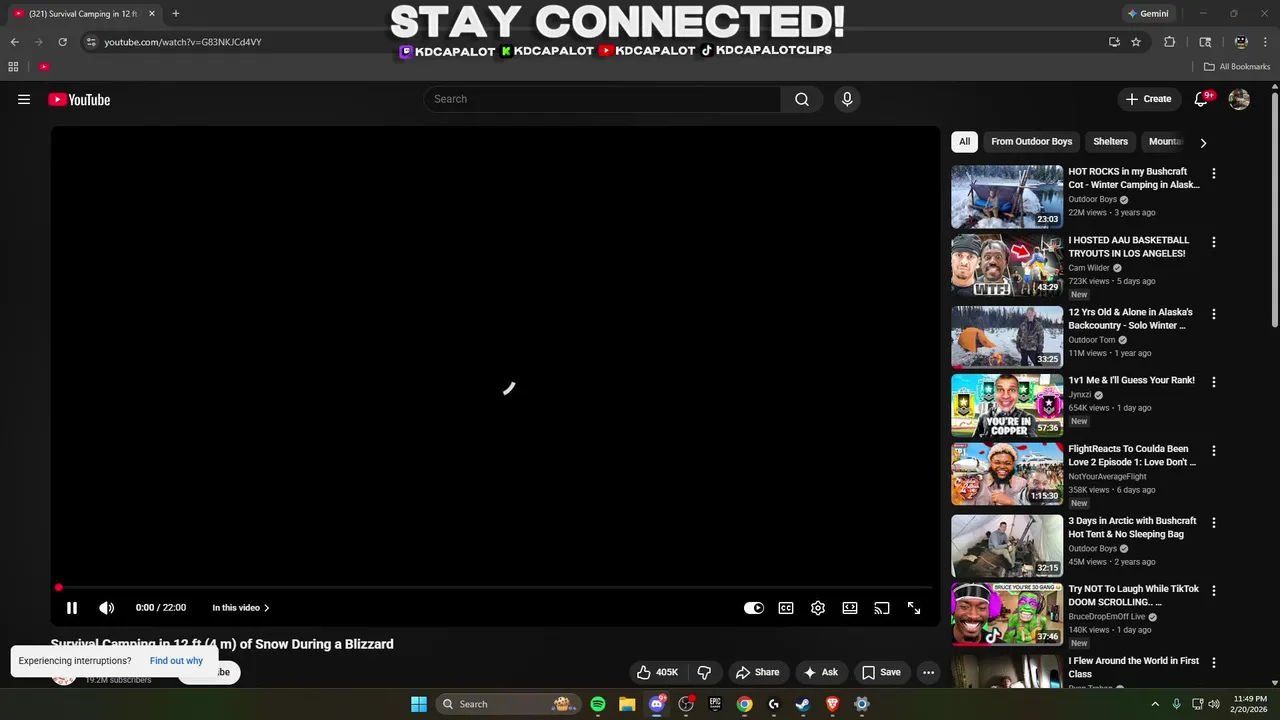View site information icon in address bar
The image size is (1280, 720).
(91, 42)
